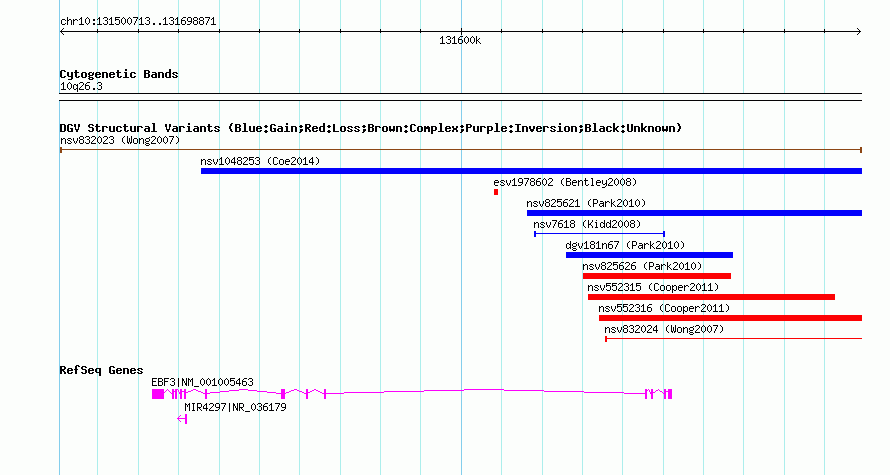Click the dgv181n67 (Park2010) label

(625, 245)
